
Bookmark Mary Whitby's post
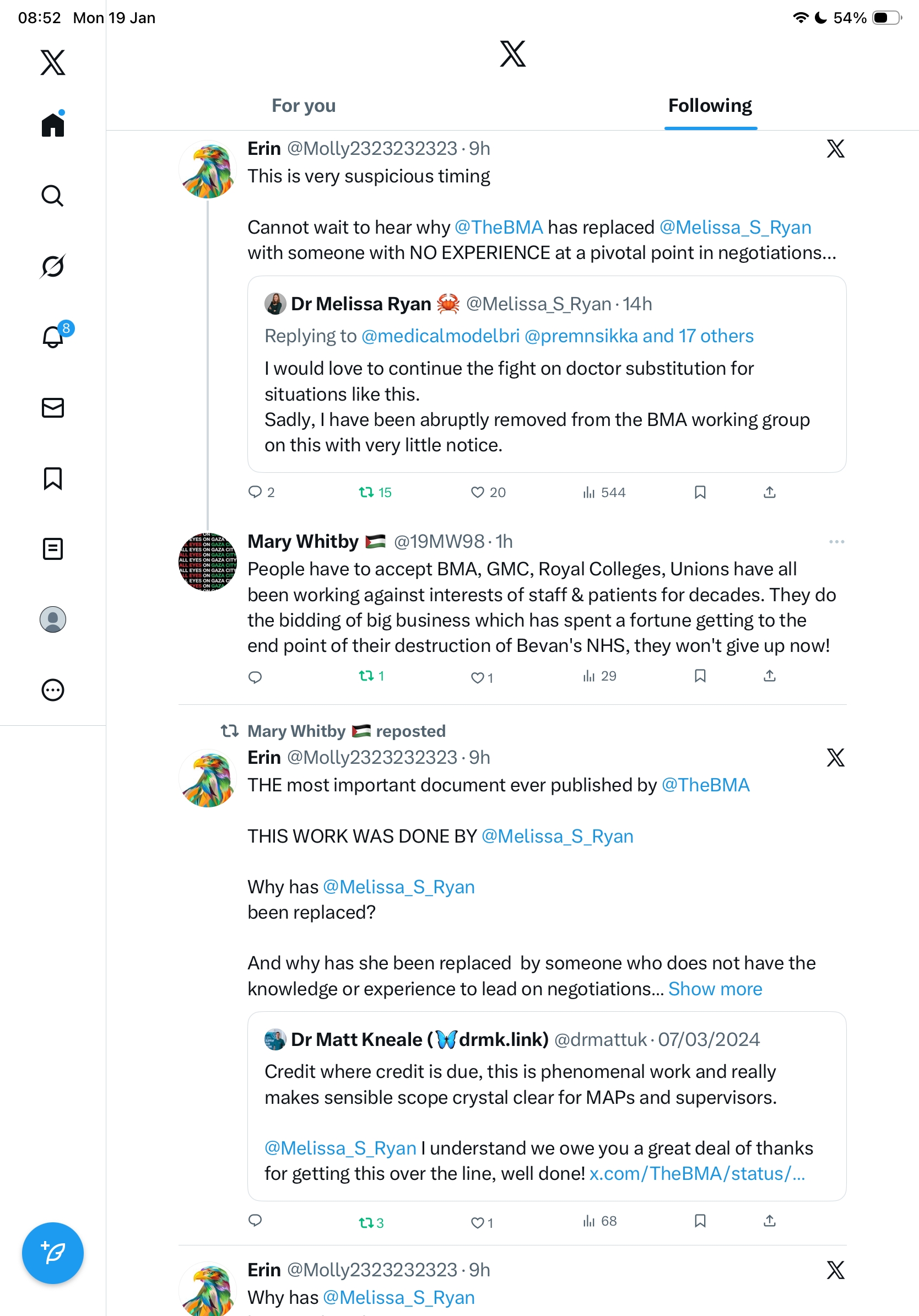(700, 676)
